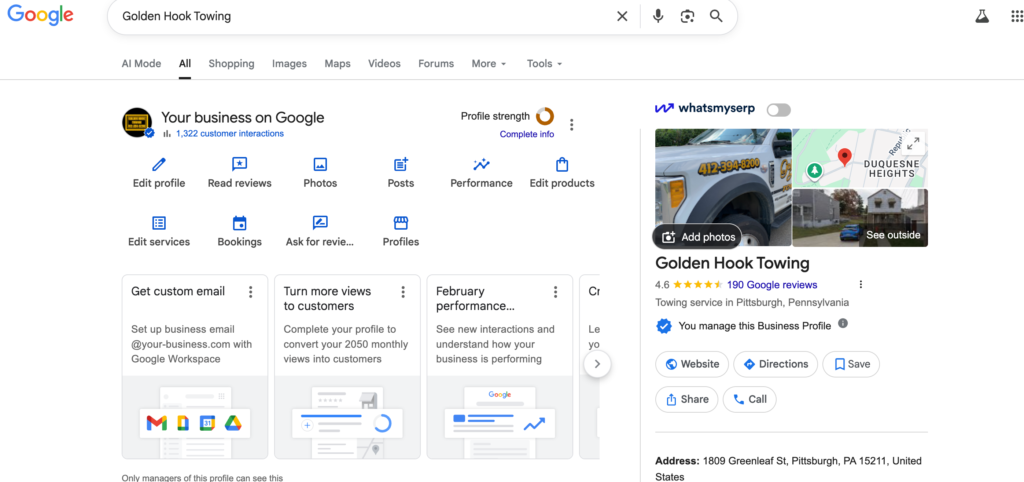Select the Maps tab
The width and height of the screenshot is (1024, 482).
point(337,64)
